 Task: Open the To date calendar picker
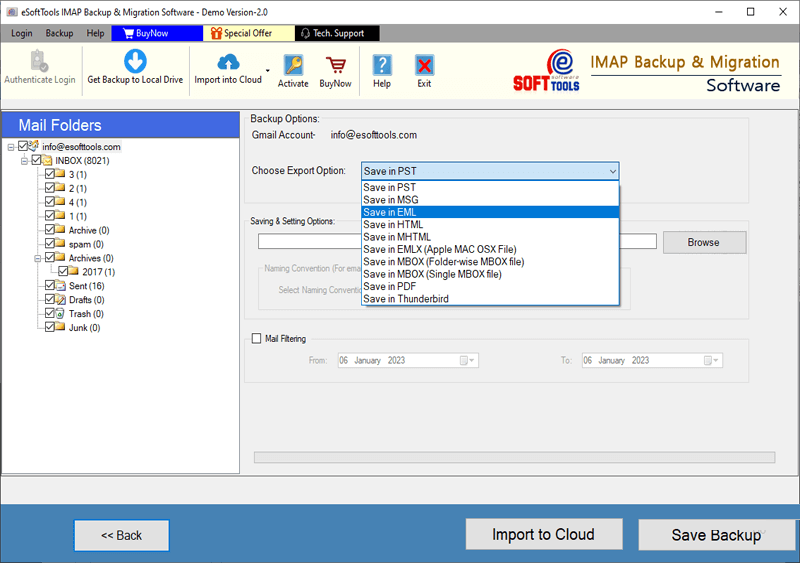[711, 360]
